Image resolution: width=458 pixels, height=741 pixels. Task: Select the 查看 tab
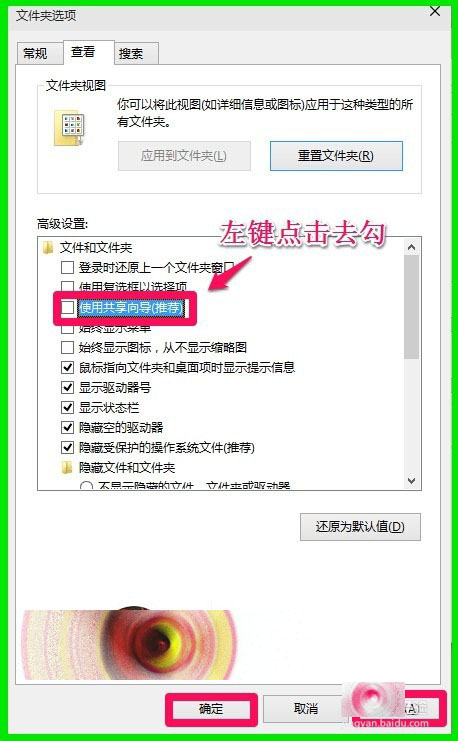pos(83,52)
